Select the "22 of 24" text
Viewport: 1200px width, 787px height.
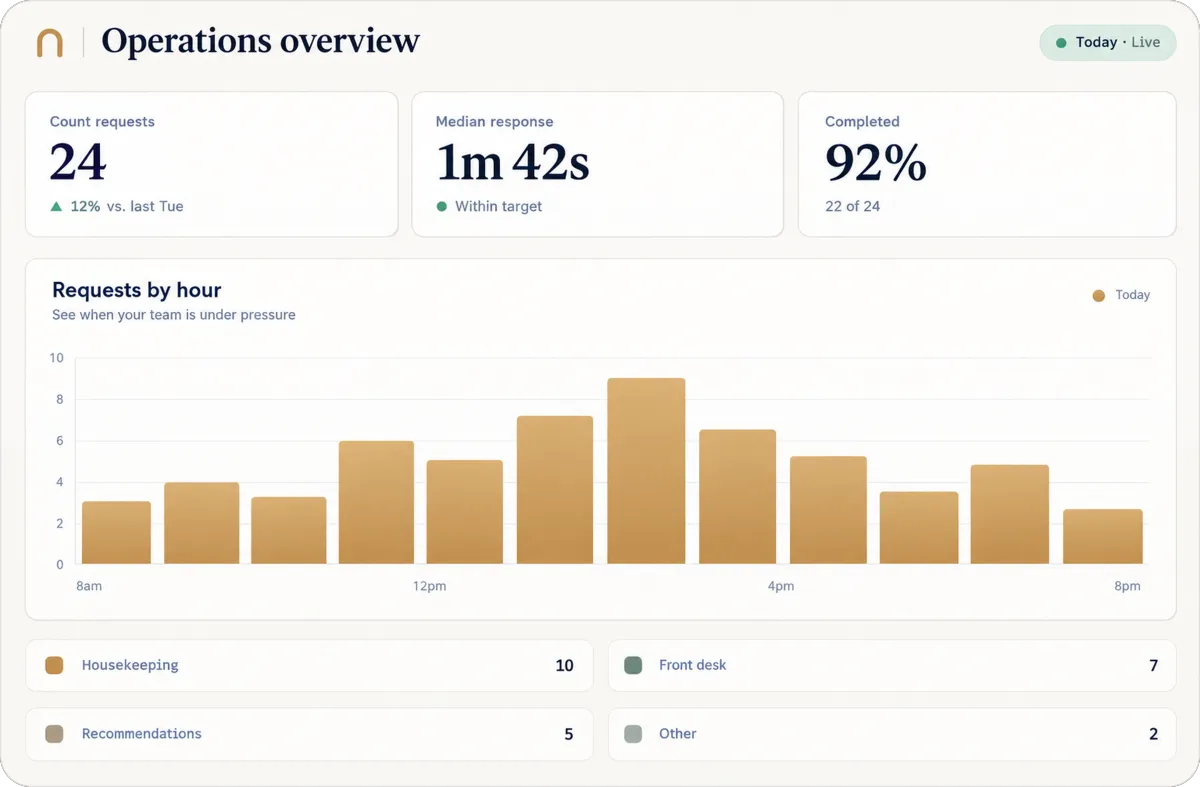coord(852,206)
